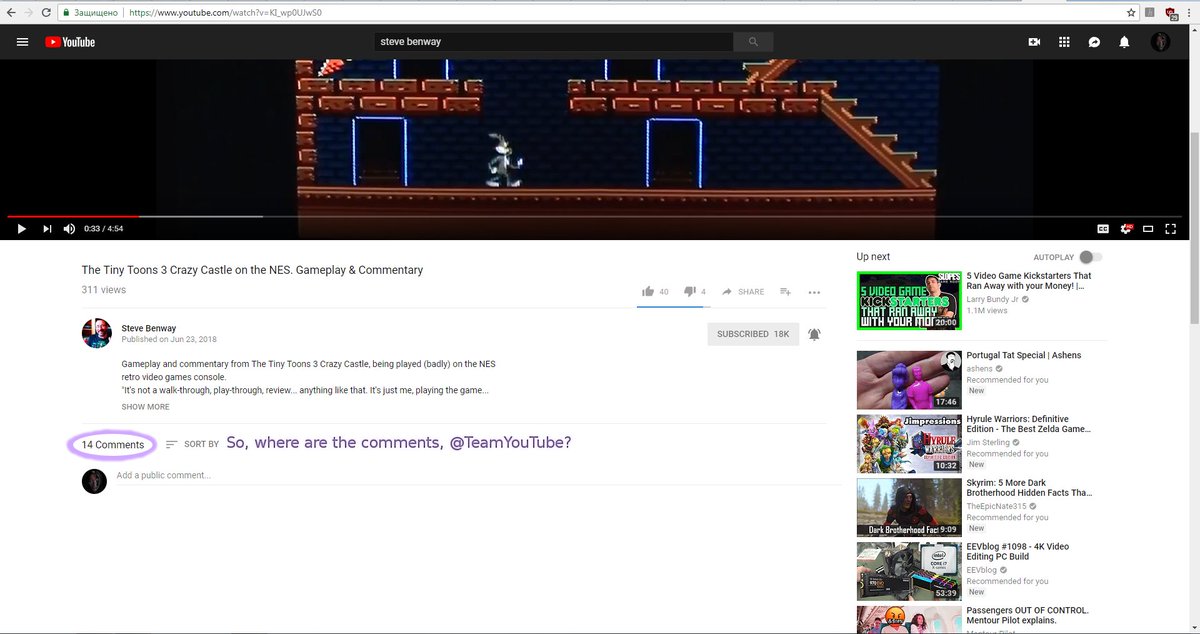
Task: Open Portugal Tat Special title link
Action: (1024, 355)
